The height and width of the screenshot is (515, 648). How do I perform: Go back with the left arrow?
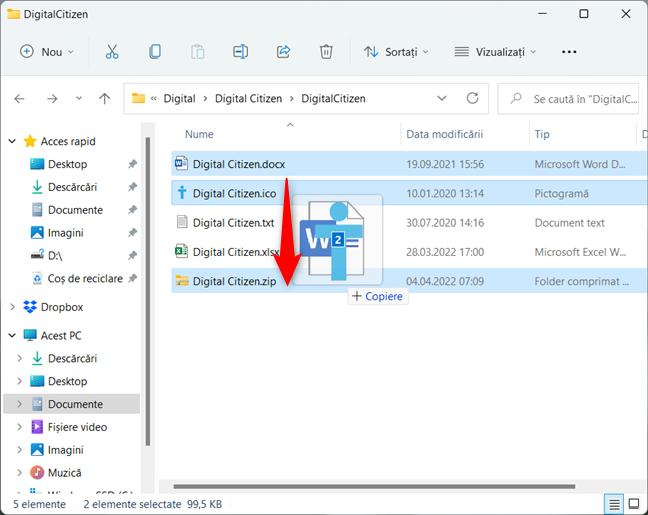19,99
